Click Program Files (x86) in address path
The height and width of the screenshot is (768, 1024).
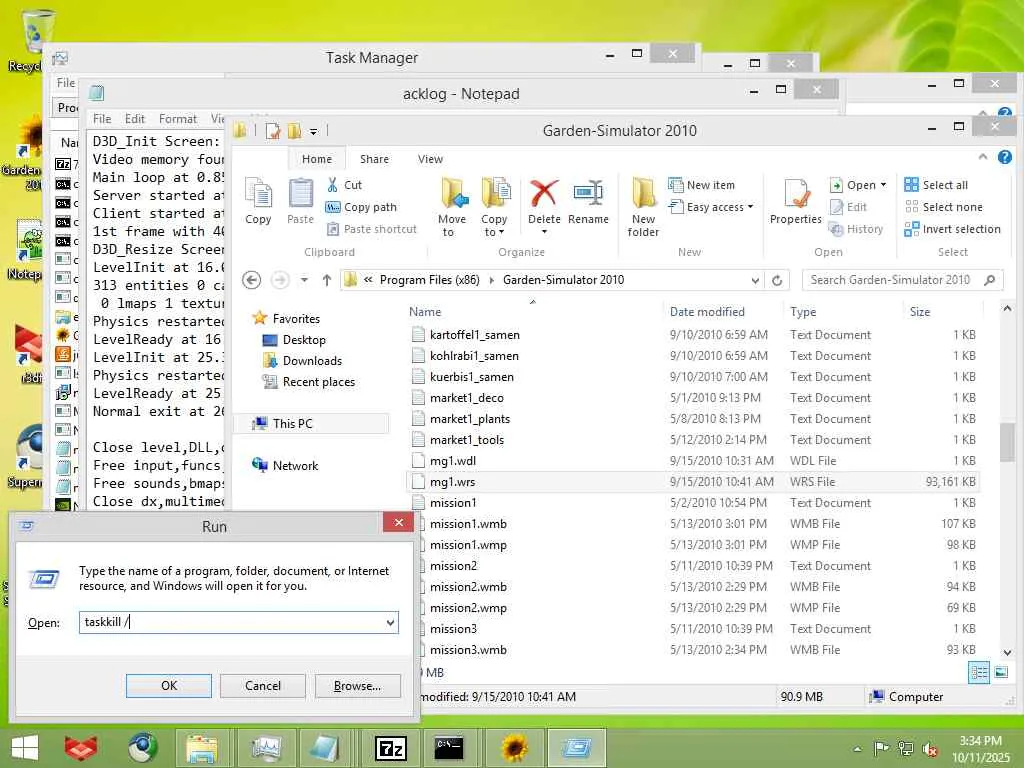(430, 280)
